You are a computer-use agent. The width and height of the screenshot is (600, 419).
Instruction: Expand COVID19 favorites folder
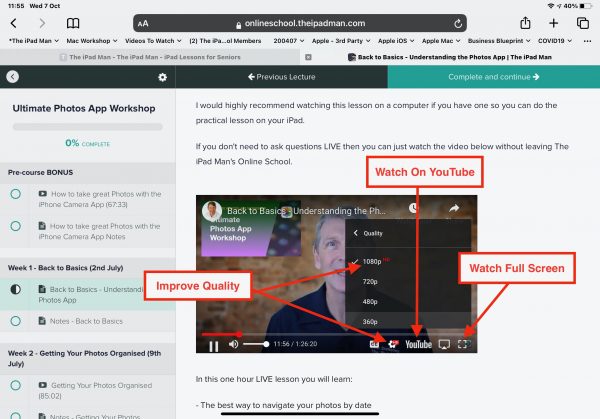pos(555,41)
